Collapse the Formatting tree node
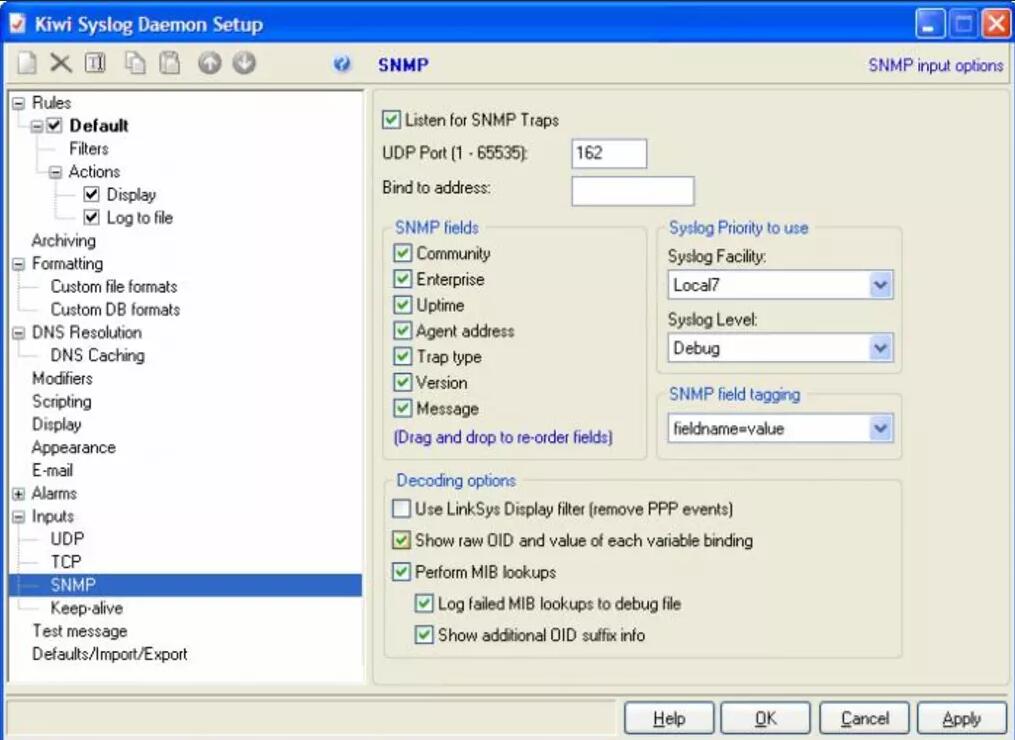Viewport: 1015px width, 740px height. click(19, 264)
